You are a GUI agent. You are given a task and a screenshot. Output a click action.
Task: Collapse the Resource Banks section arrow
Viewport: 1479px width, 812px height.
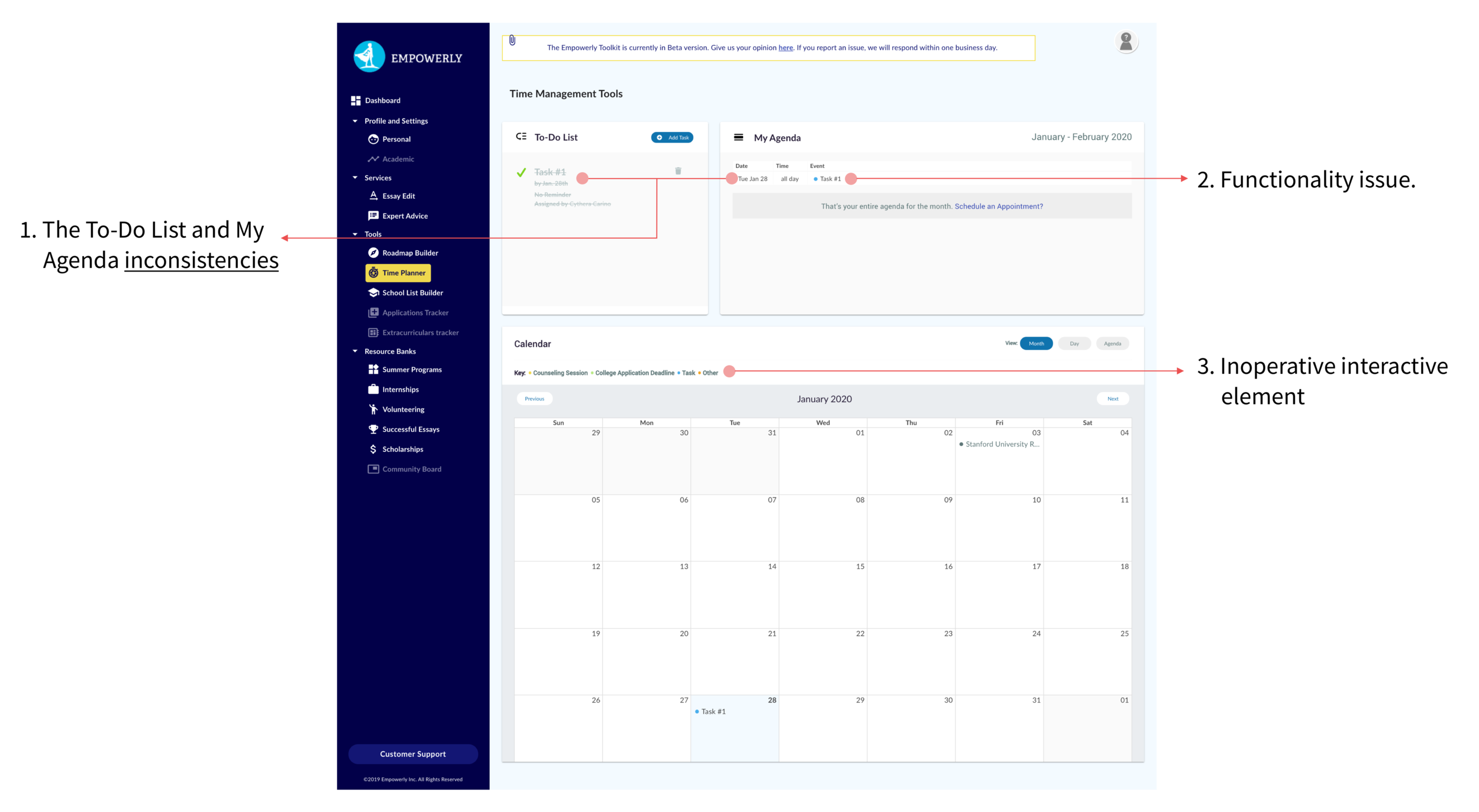click(355, 351)
